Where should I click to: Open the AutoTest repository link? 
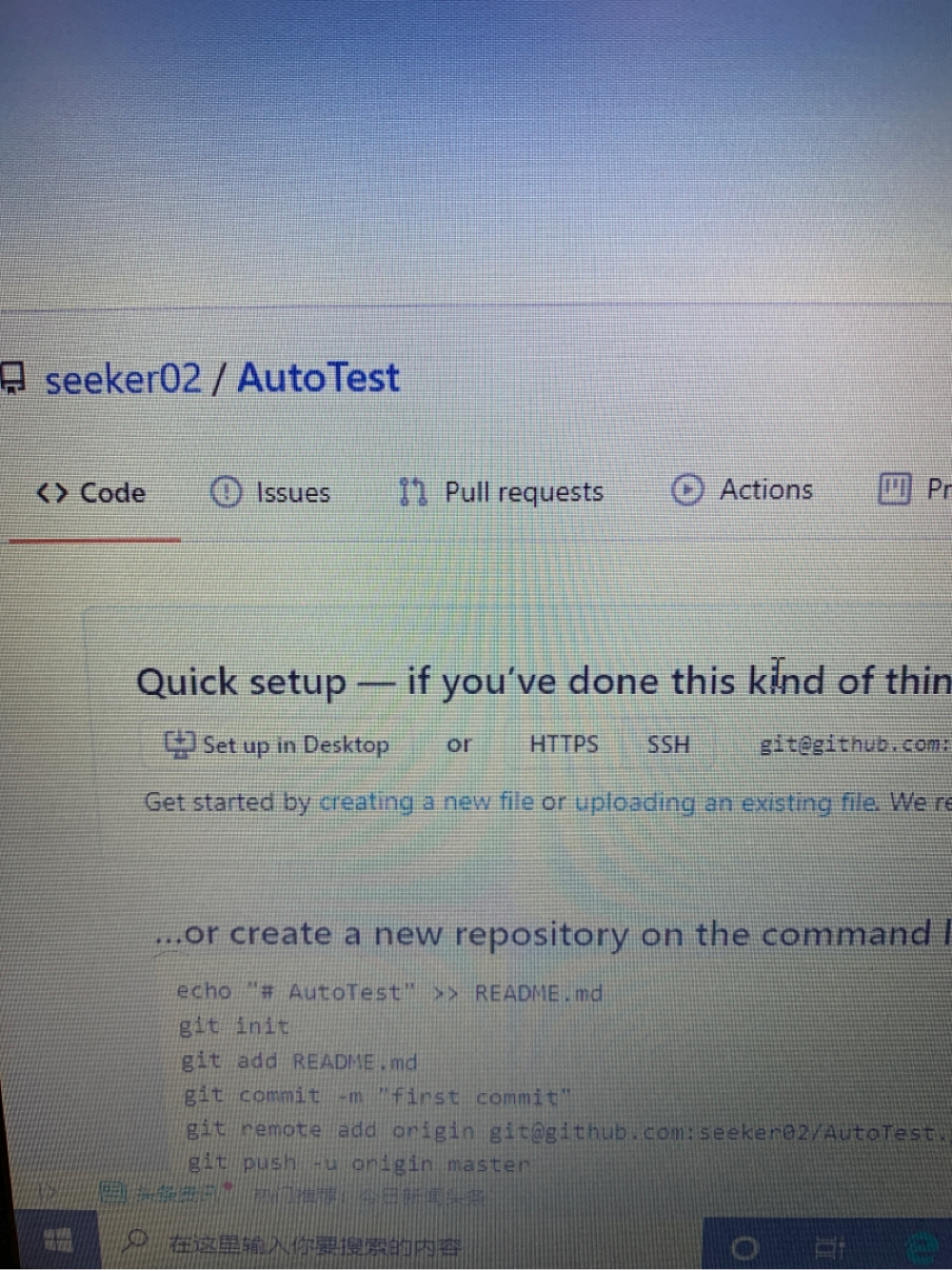[318, 377]
